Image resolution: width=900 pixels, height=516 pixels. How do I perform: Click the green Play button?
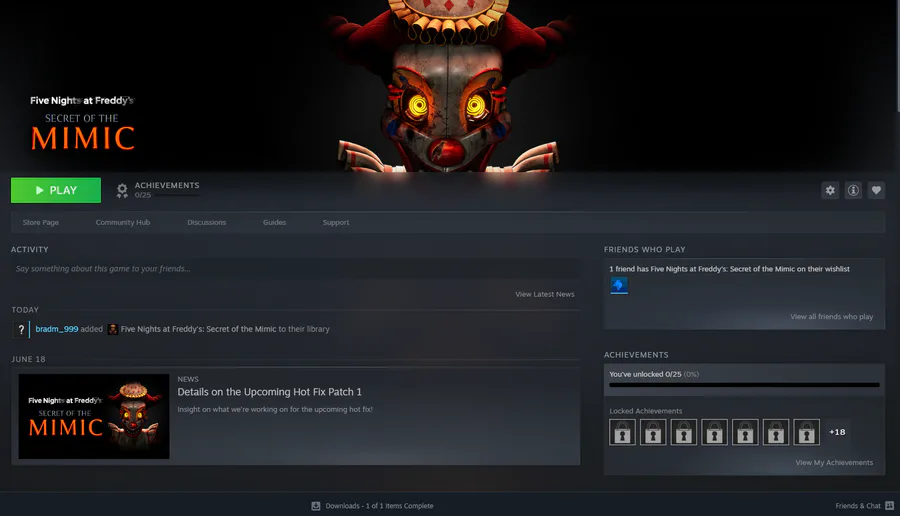(x=56, y=190)
